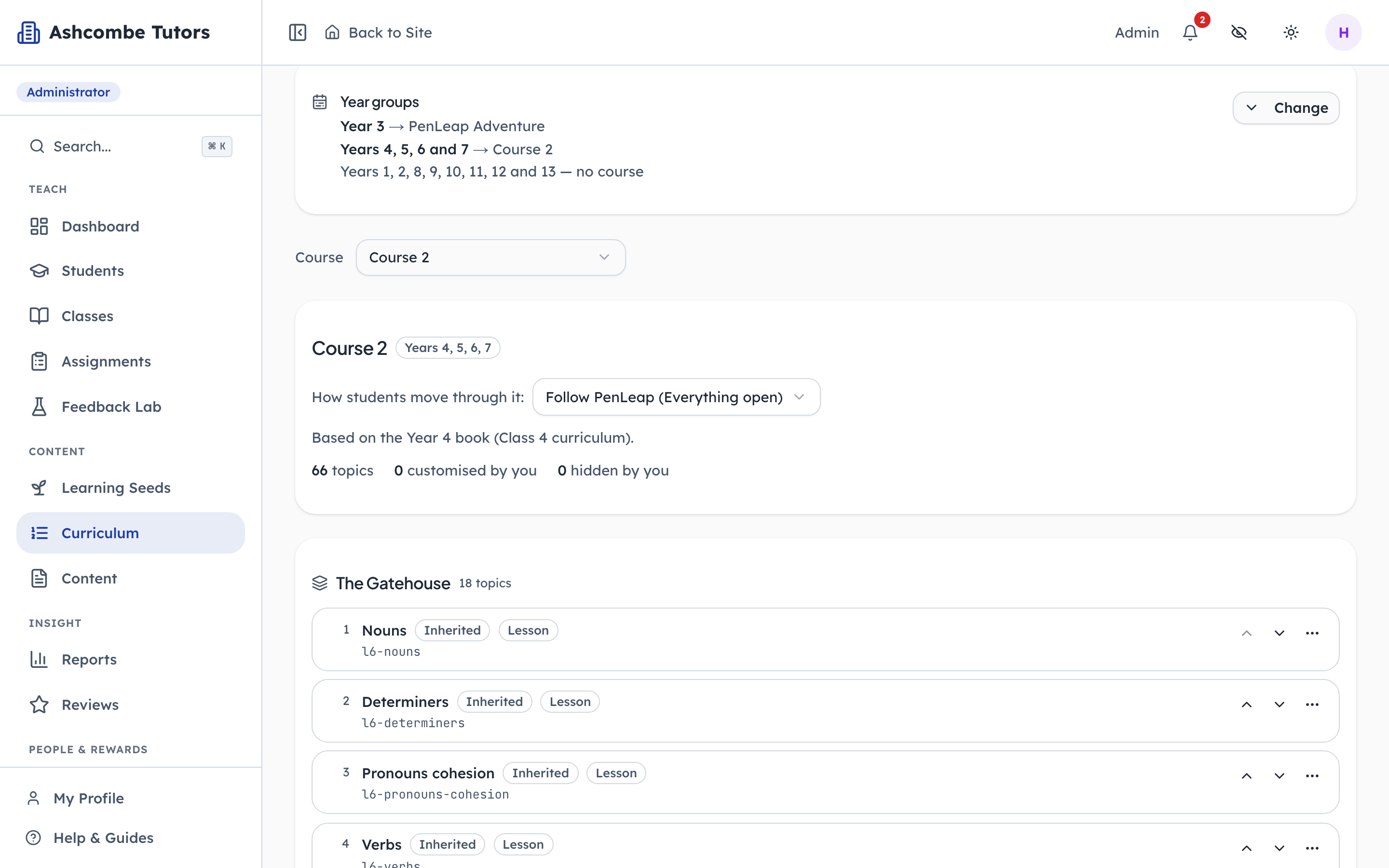Screen dimensions: 1389x868
Task: Open notifications bell
Action: (x=1190, y=32)
